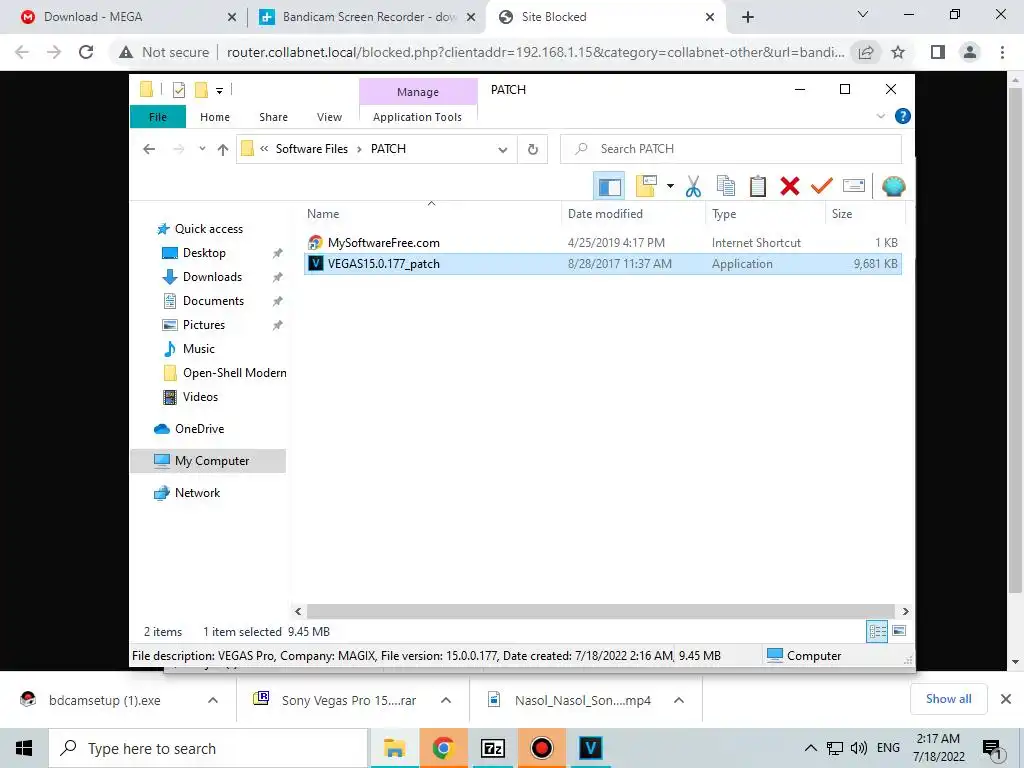The width and height of the screenshot is (1024, 768).
Task: Click the Quick Access toolbar dropdown arrow
Action: [219, 90]
